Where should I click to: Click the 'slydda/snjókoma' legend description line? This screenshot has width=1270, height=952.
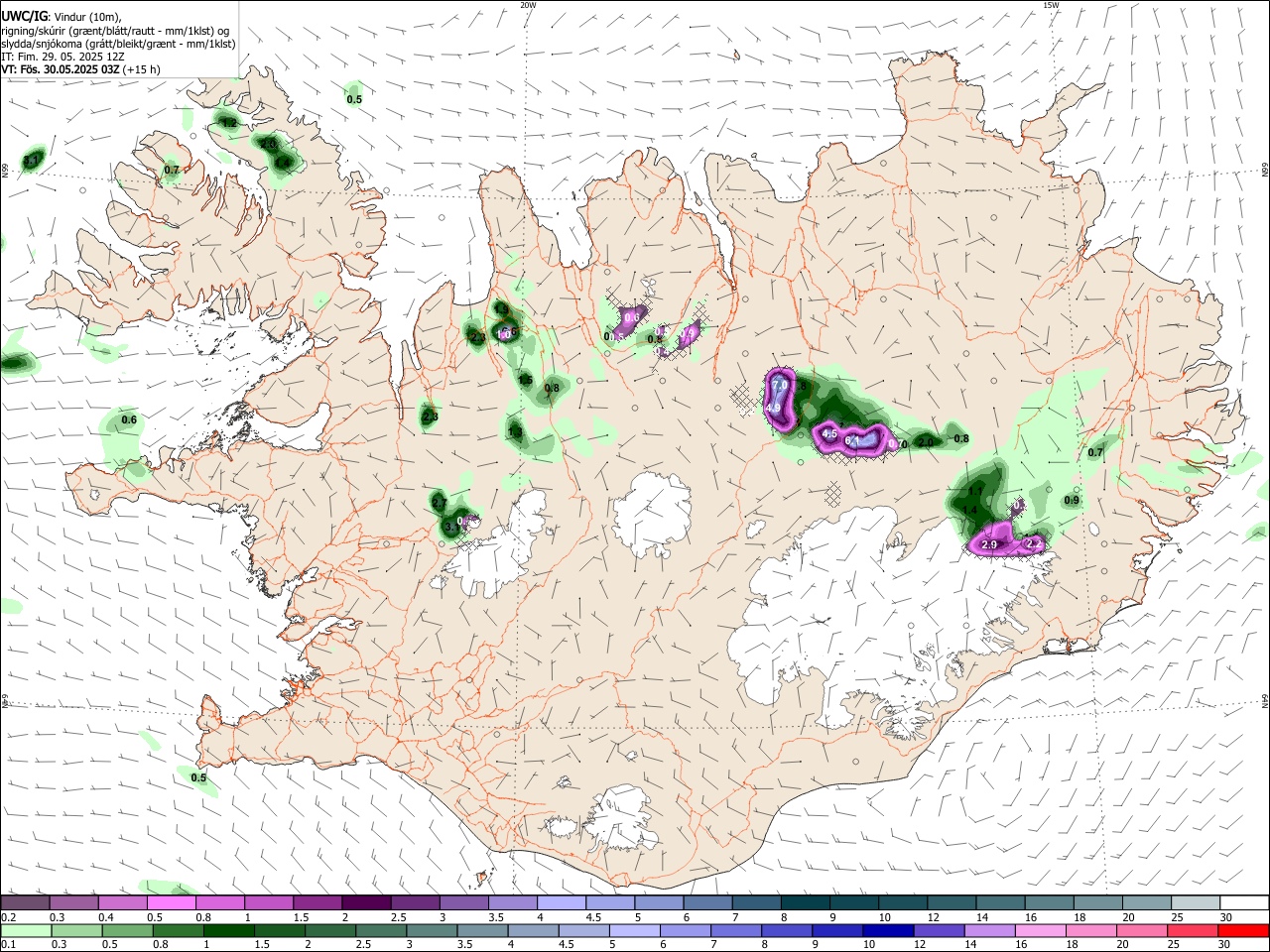pyautogui.click(x=118, y=44)
